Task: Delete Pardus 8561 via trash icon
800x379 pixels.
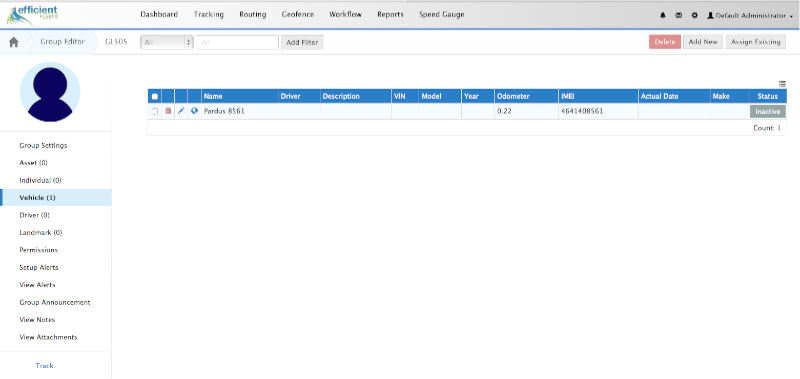Action: 168,111
